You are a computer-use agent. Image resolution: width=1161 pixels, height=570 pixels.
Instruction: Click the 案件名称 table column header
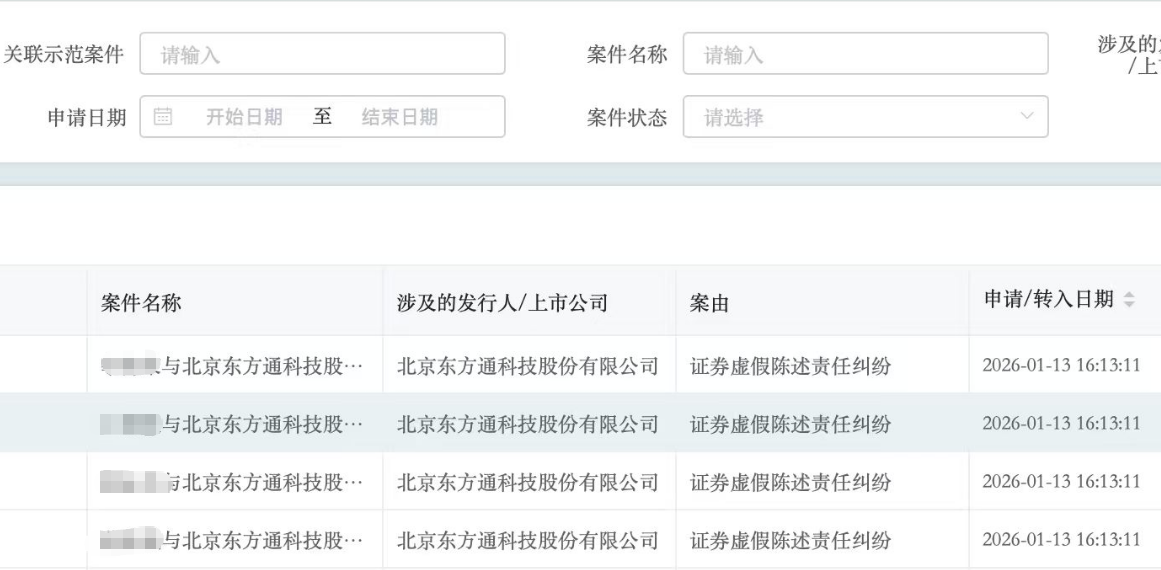pos(141,303)
